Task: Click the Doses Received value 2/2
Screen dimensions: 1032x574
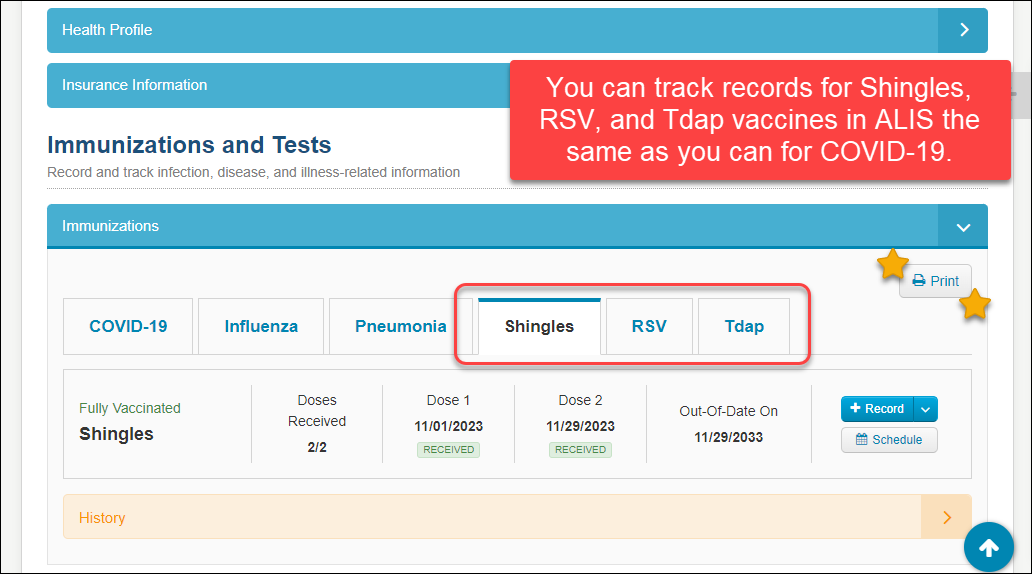Action: (317, 448)
